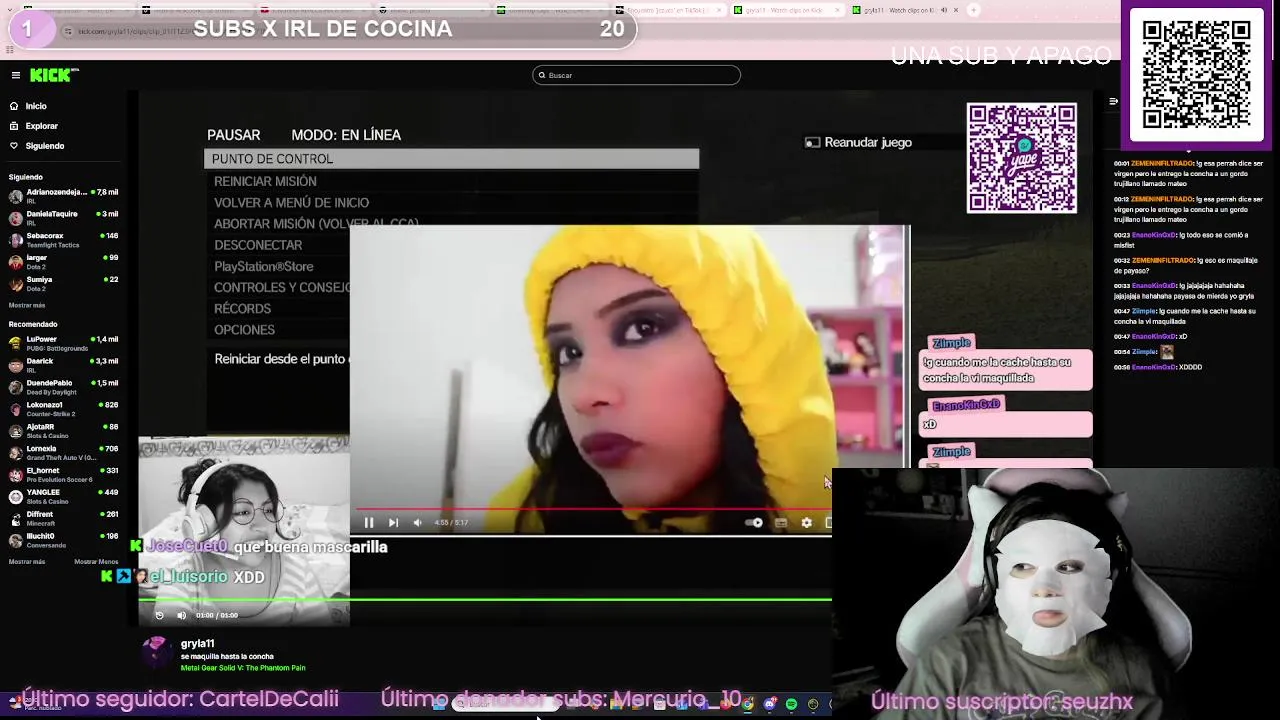Click the Buscar search field
This screenshot has height=720, width=1280.
coord(636,75)
